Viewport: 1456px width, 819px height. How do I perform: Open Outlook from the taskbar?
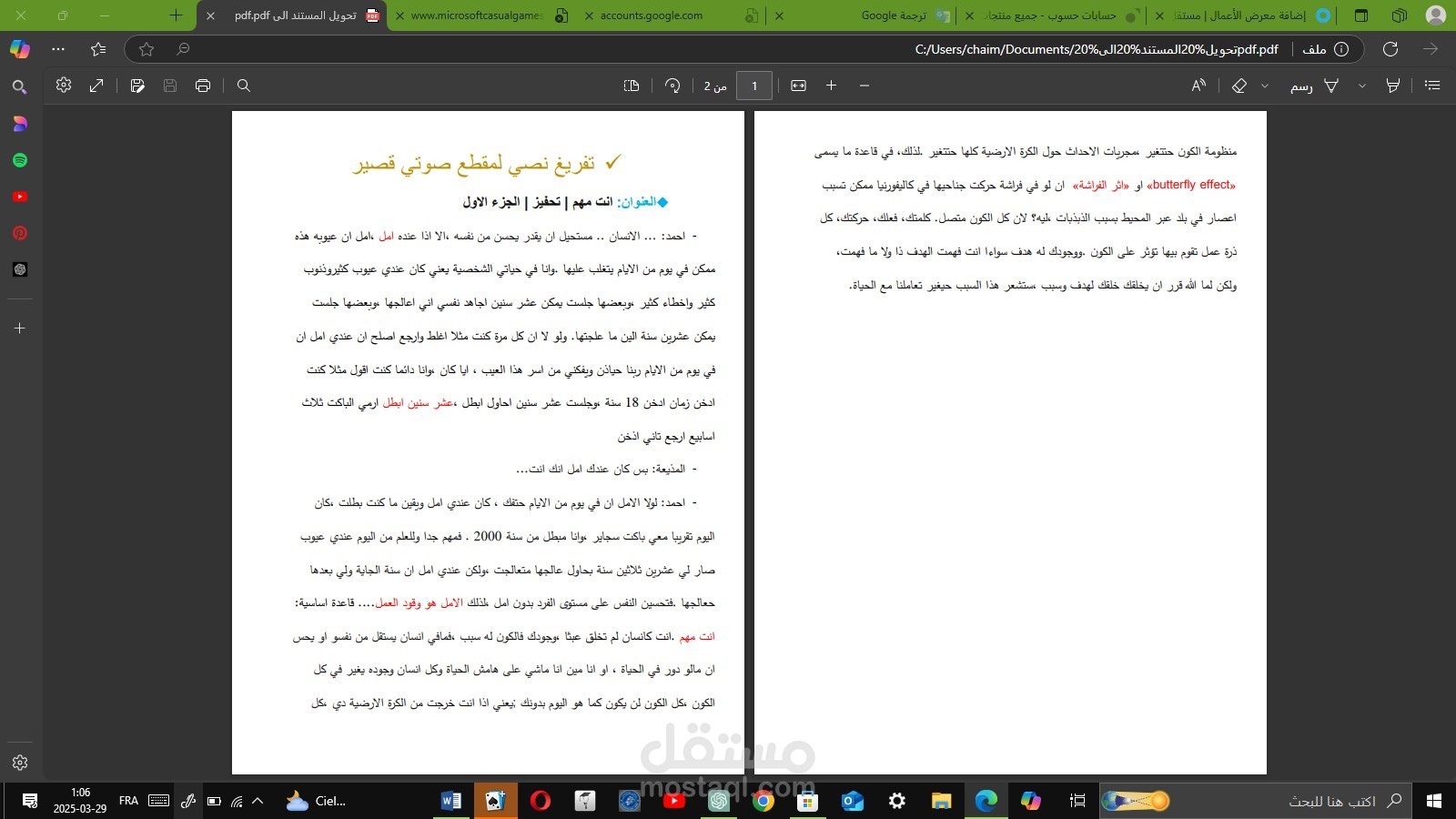click(x=853, y=801)
